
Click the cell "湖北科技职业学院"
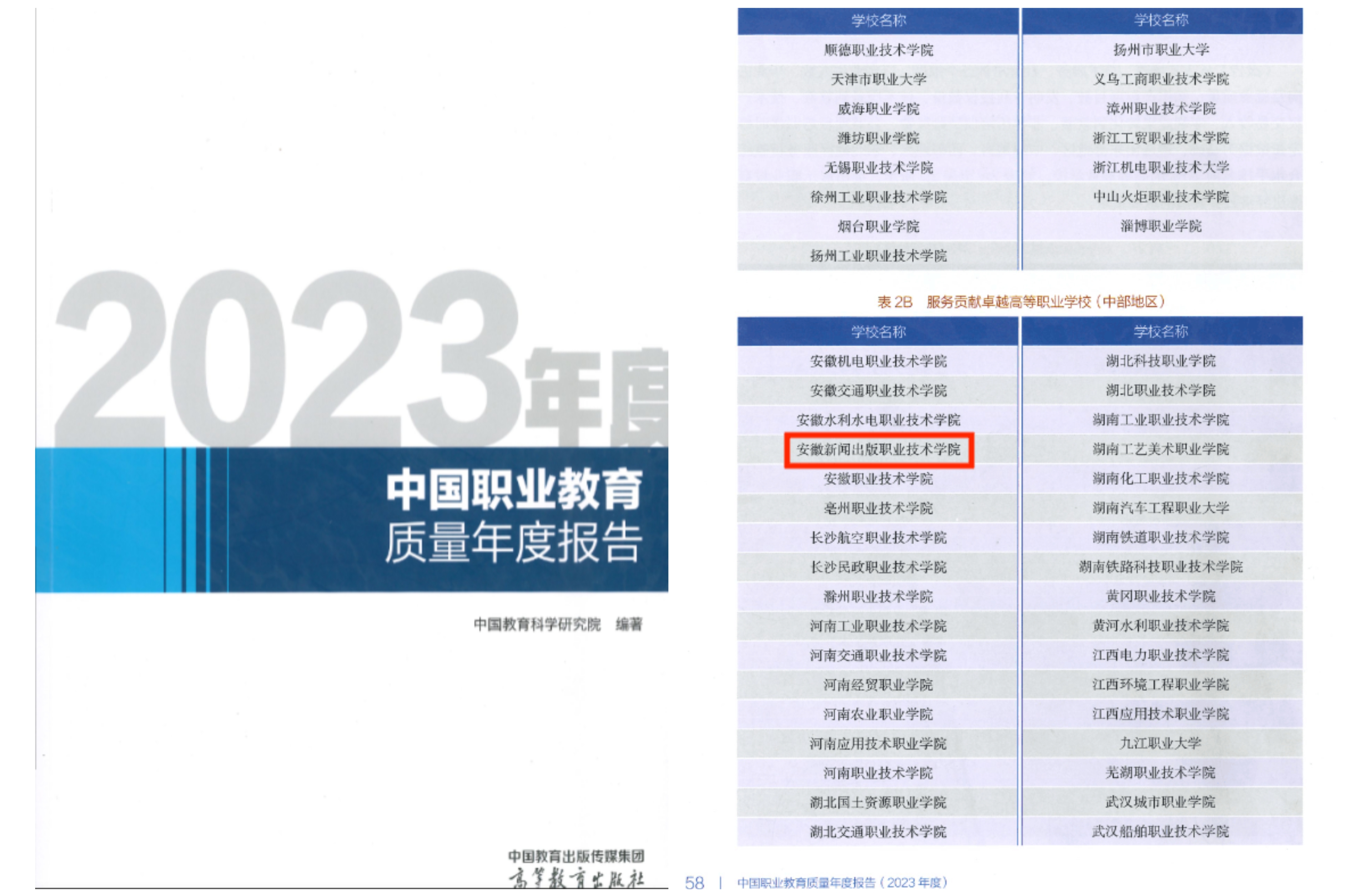click(1160, 361)
